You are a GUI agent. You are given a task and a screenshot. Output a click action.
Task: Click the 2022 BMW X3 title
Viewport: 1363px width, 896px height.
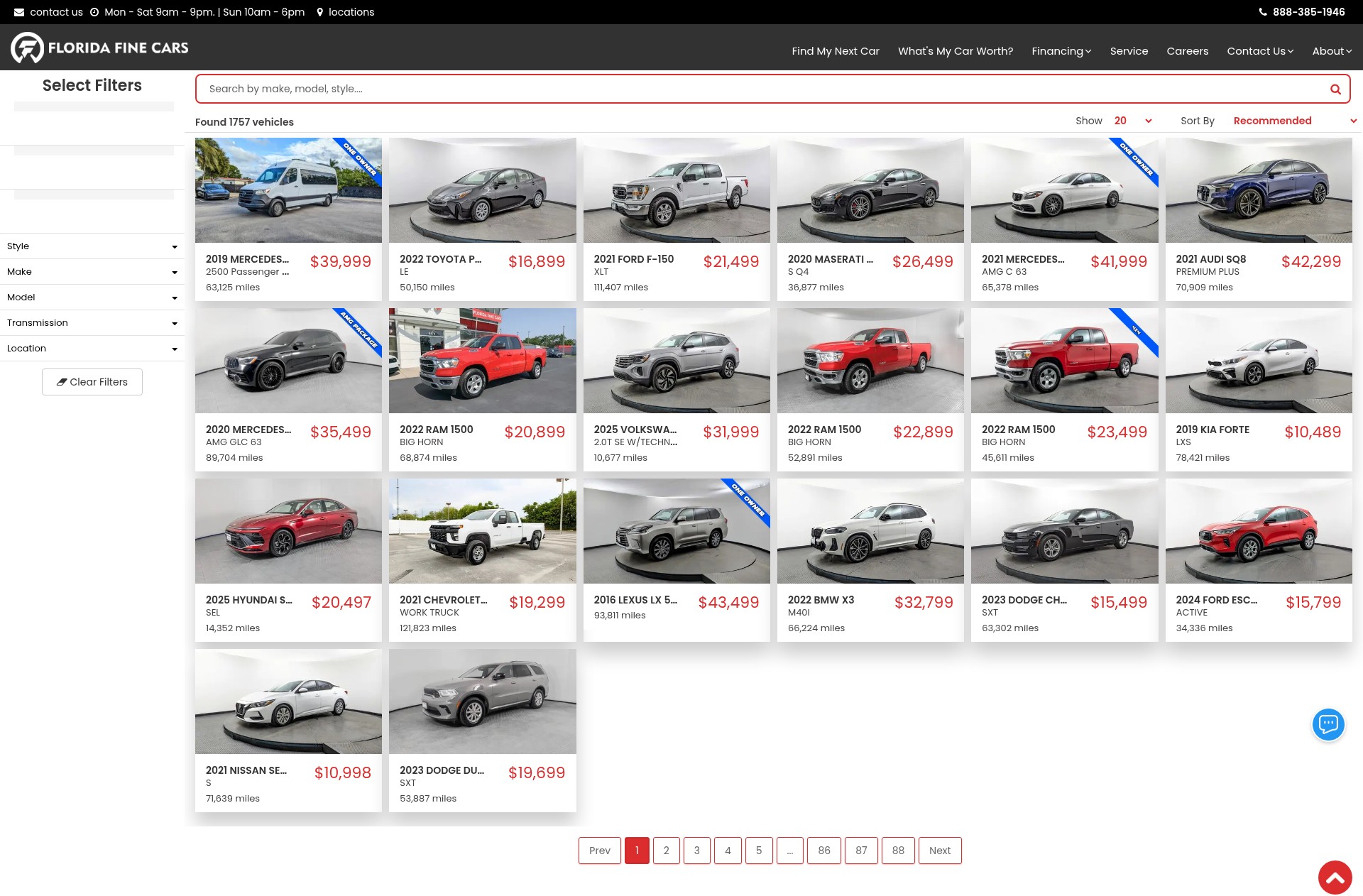[x=821, y=600]
